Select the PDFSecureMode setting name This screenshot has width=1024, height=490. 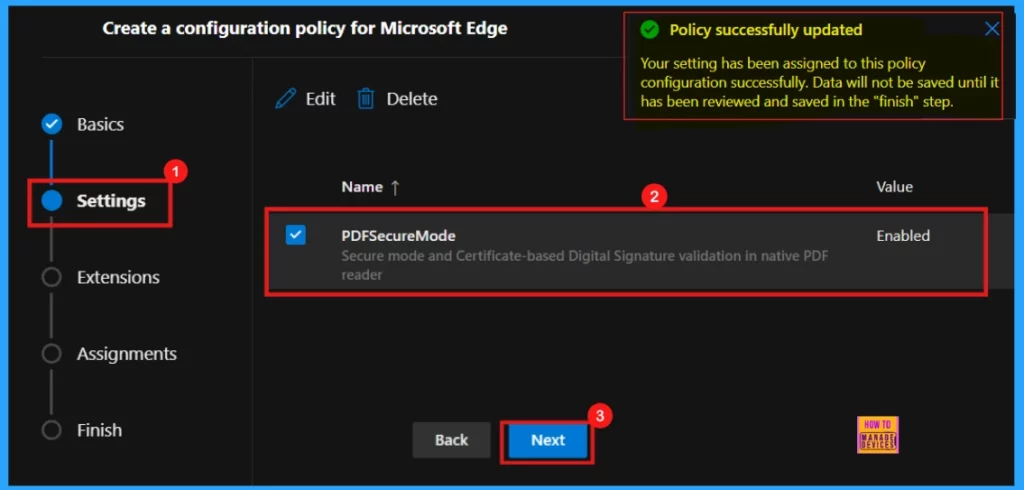(x=398, y=237)
